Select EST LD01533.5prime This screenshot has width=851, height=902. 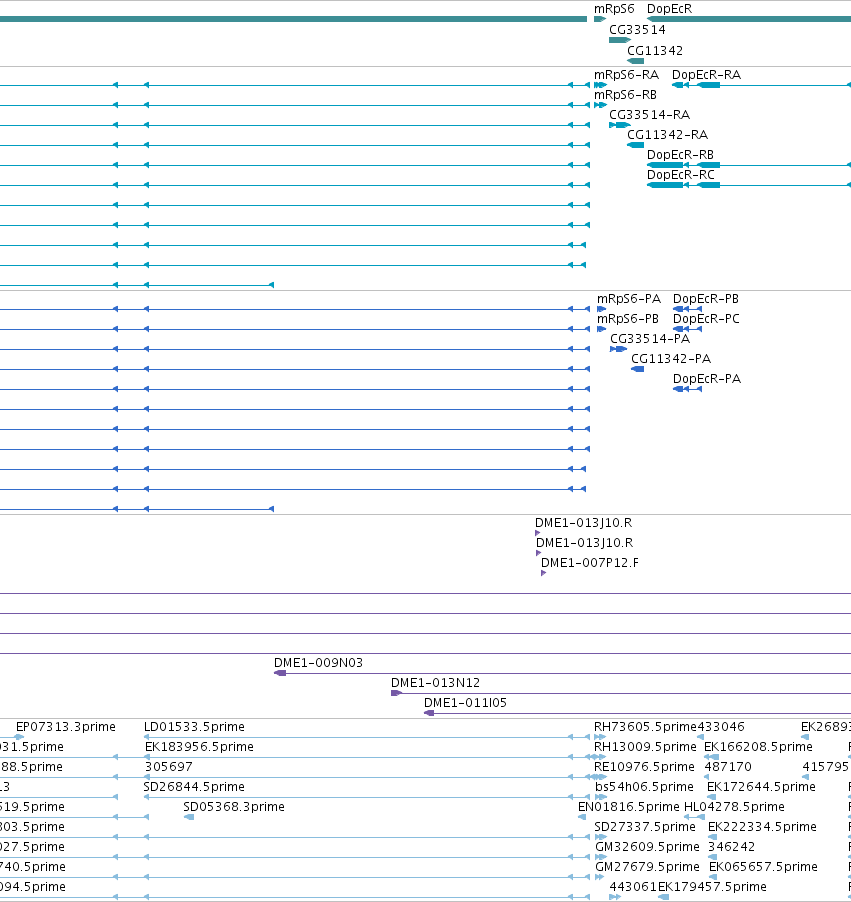tap(194, 727)
